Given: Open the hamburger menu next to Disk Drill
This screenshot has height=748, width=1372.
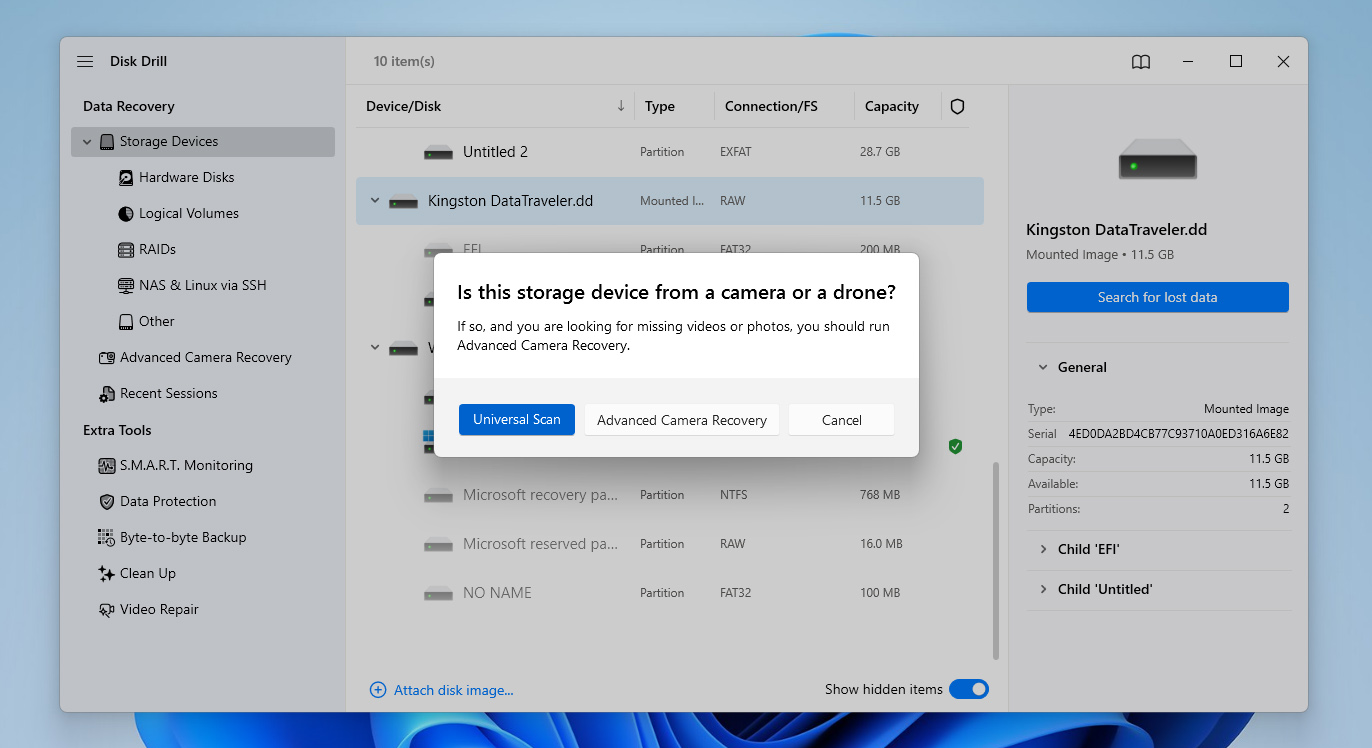Looking at the screenshot, I should pyautogui.click(x=85, y=62).
